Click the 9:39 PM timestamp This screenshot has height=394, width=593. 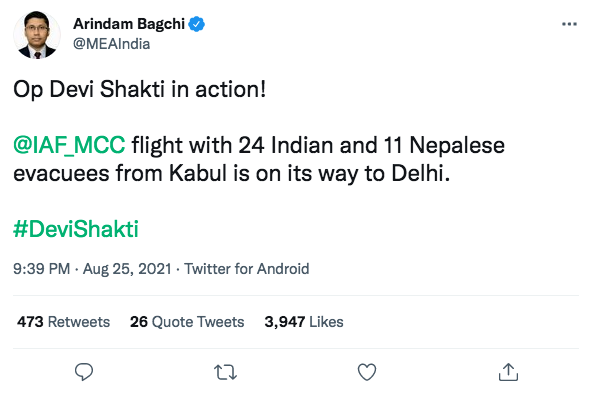(42, 269)
